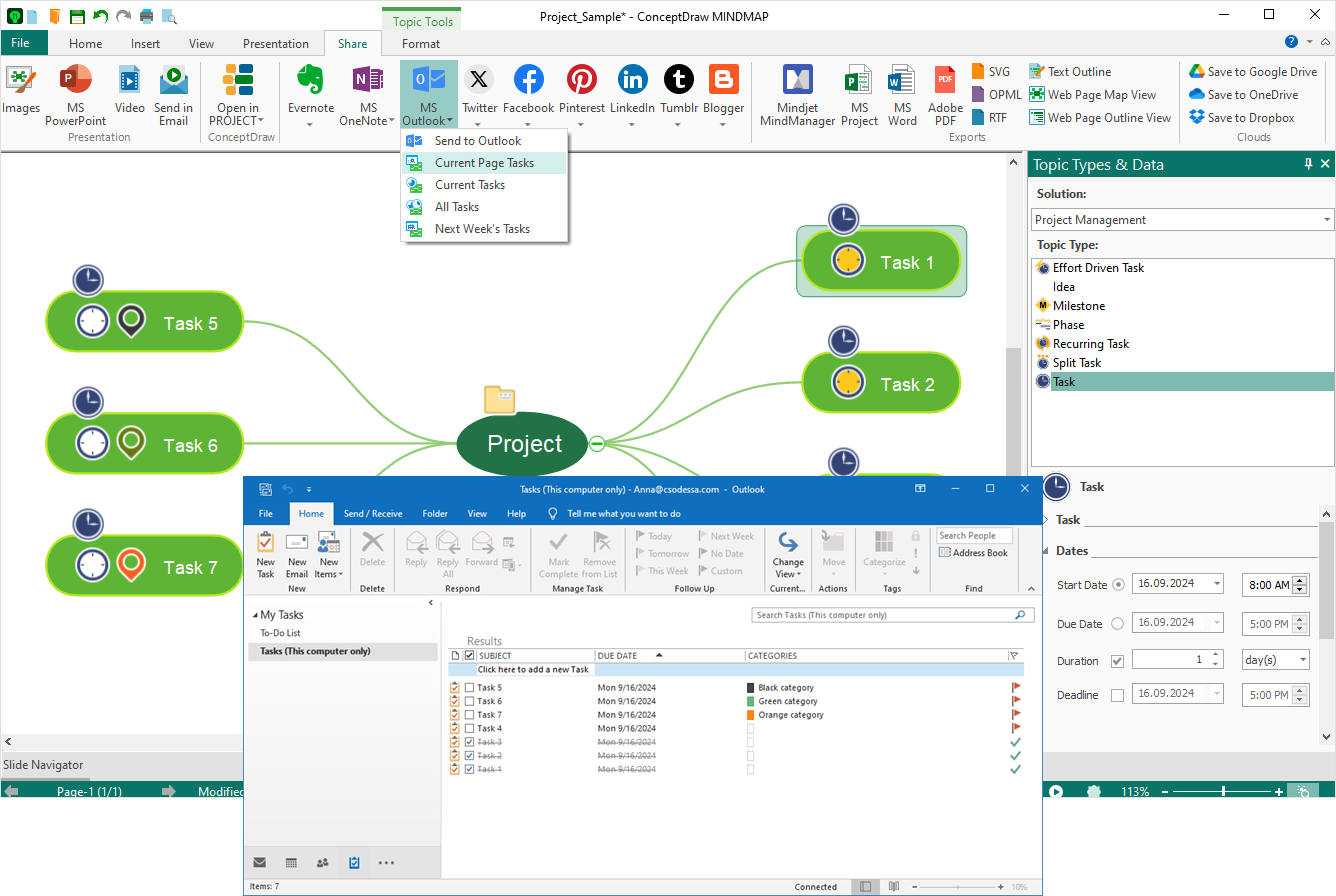Uncheck completed Task 3 in Outlook
The width and height of the screenshot is (1336, 896).
pyautogui.click(x=470, y=742)
